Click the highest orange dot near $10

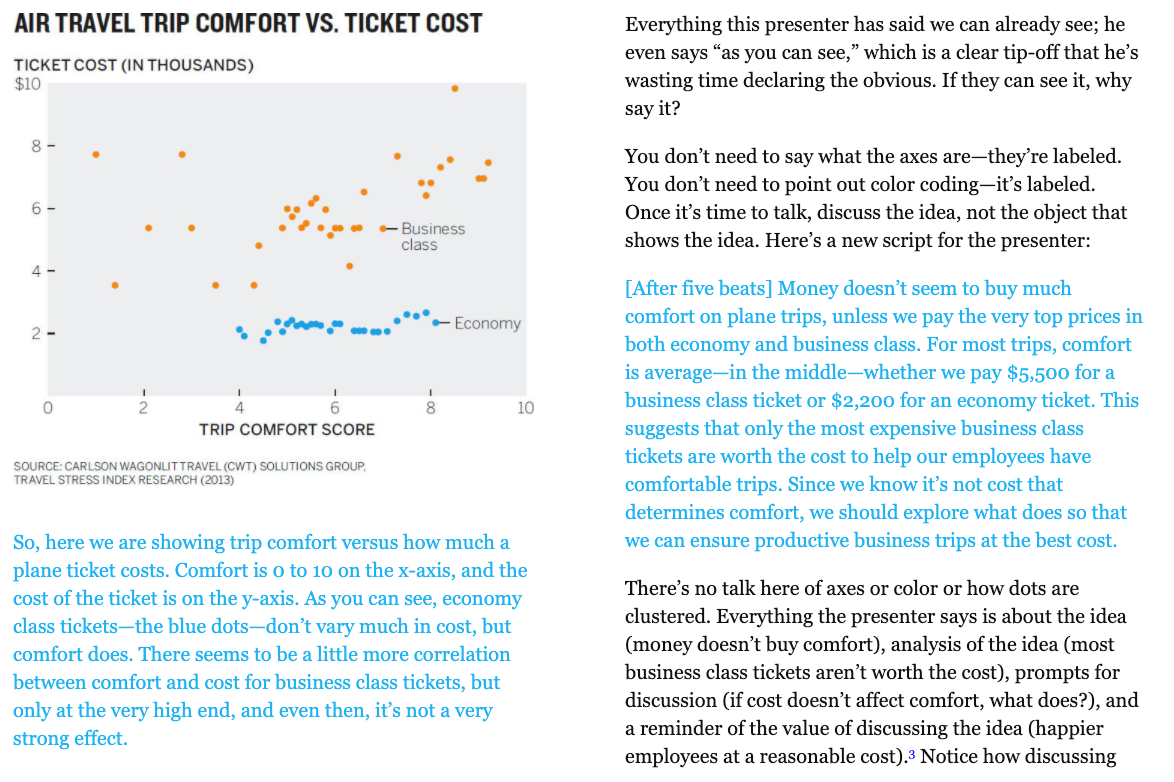[454, 88]
